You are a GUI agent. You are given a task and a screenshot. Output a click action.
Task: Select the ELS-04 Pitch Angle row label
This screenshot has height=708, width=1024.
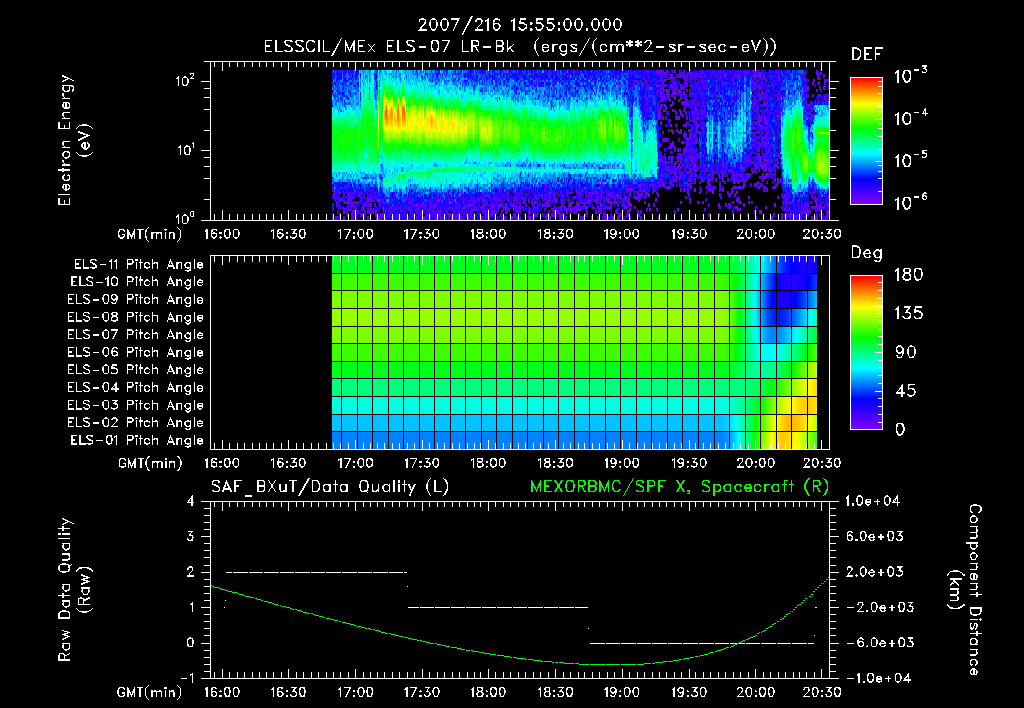[135, 387]
